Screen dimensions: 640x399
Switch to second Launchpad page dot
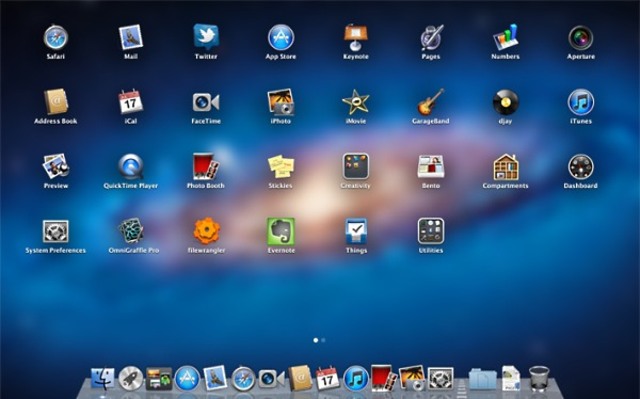[x=323, y=340]
